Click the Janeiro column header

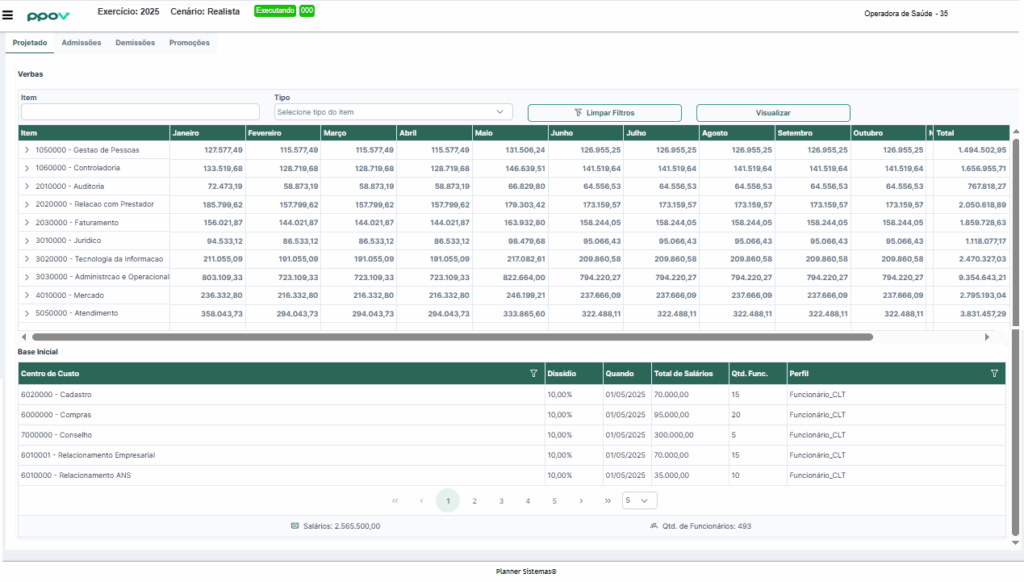[208, 133]
